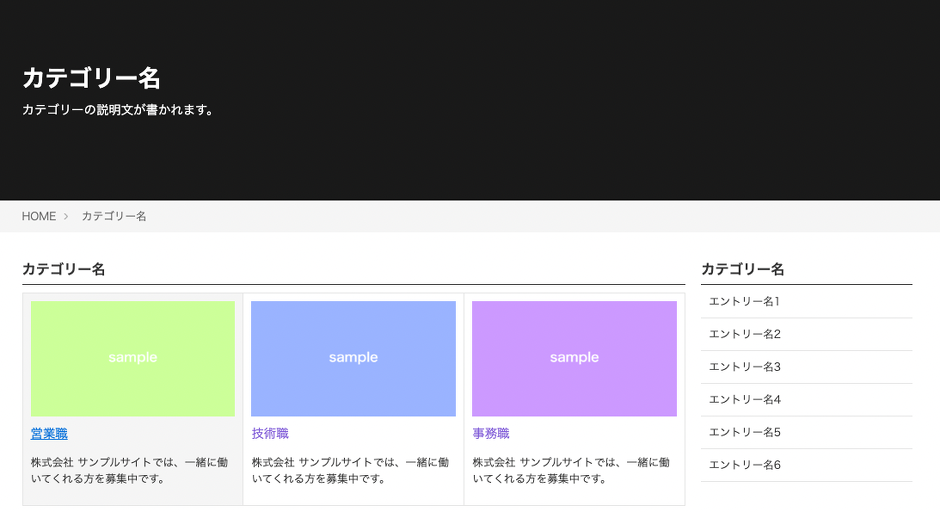Select エントリー名2 in the sidebar
This screenshot has height=512, width=940.
click(744, 334)
